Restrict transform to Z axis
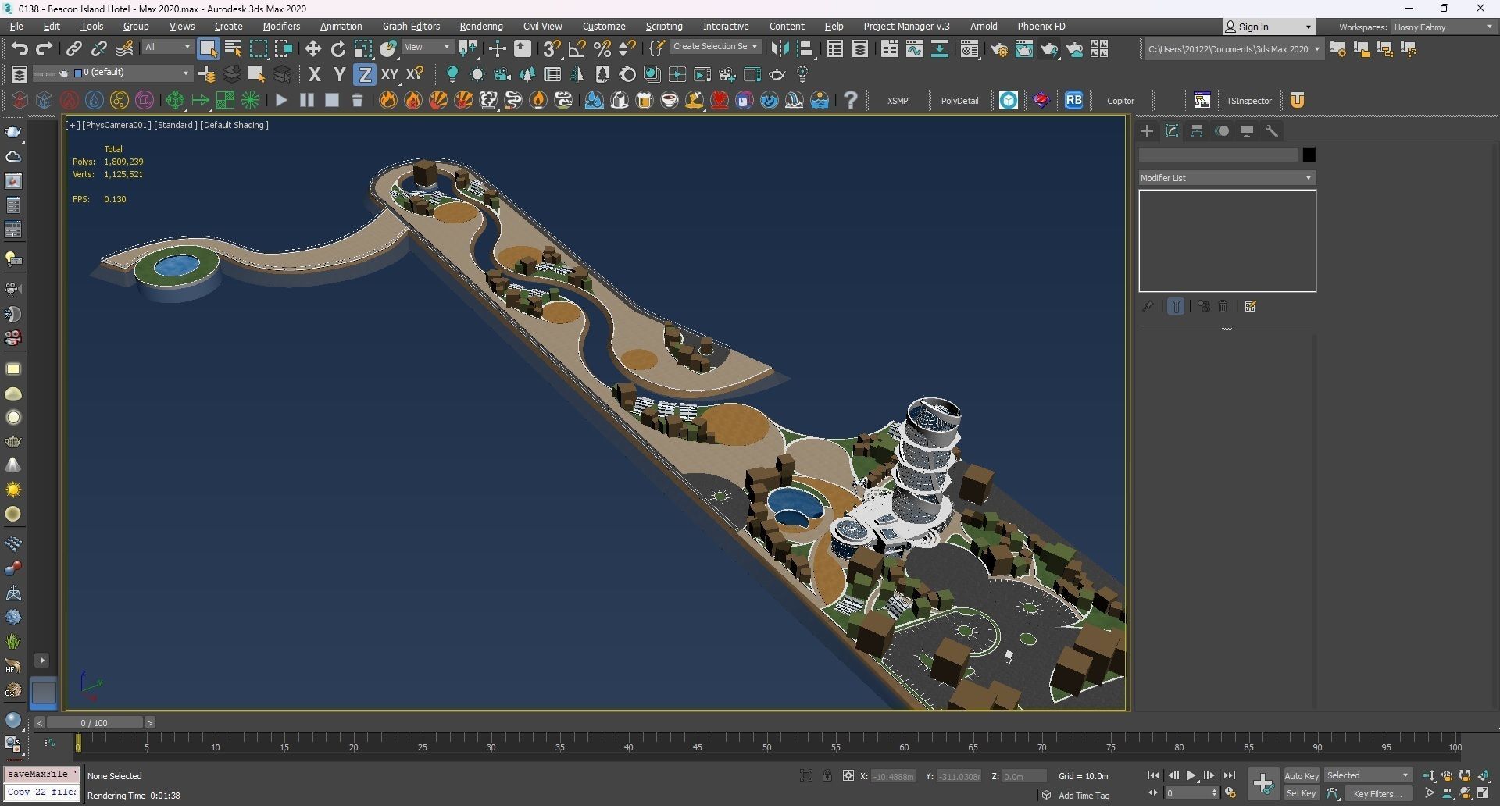 pos(364,75)
